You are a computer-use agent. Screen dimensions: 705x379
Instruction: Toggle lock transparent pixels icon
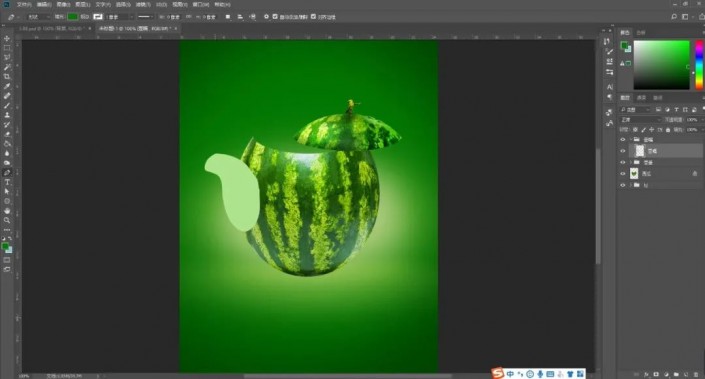click(x=635, y=129)
